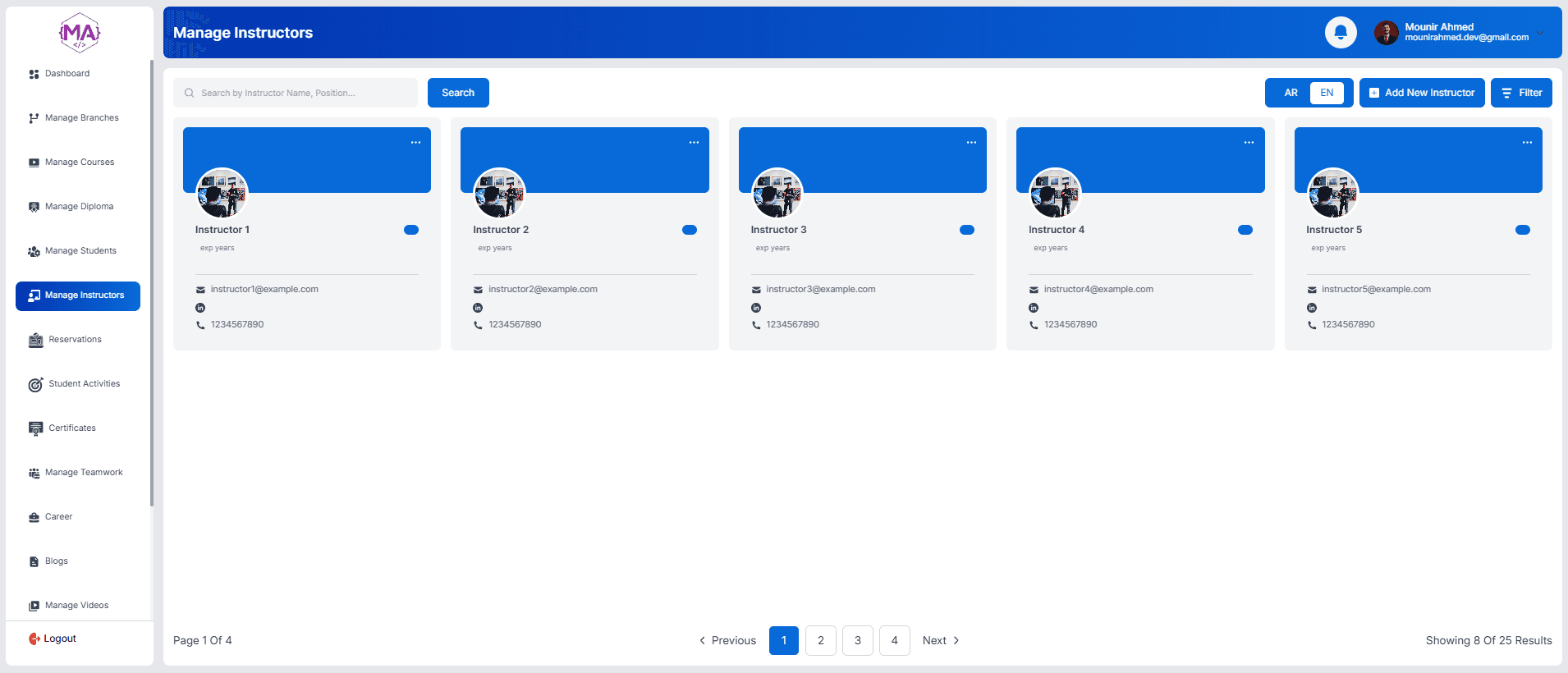Click the MA logo at top left
This screenshot has height=673, width=1568.
click(x=80, y=33)
